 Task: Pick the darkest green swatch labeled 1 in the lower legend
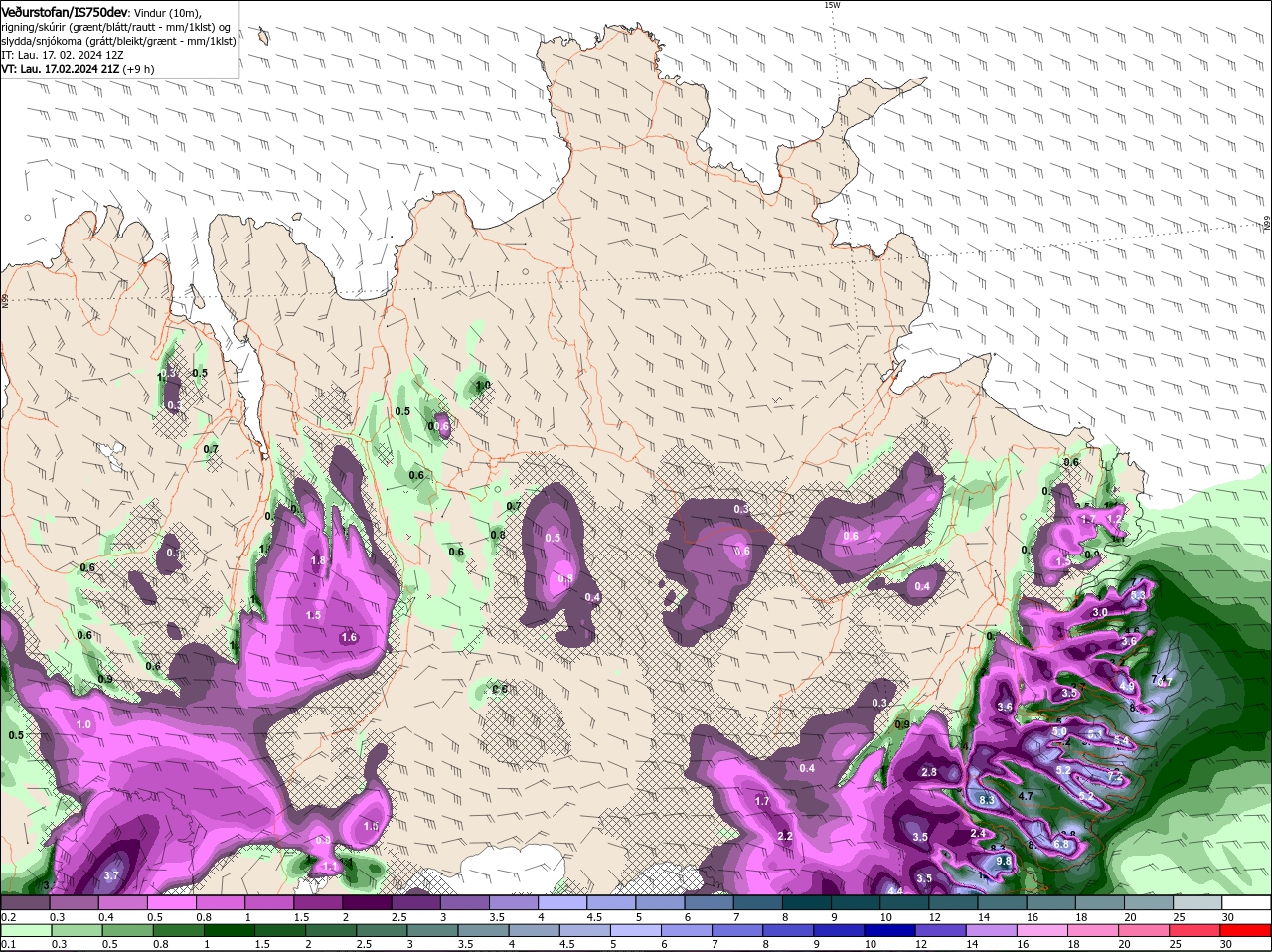pyautogui.click(x=229, y=930)
